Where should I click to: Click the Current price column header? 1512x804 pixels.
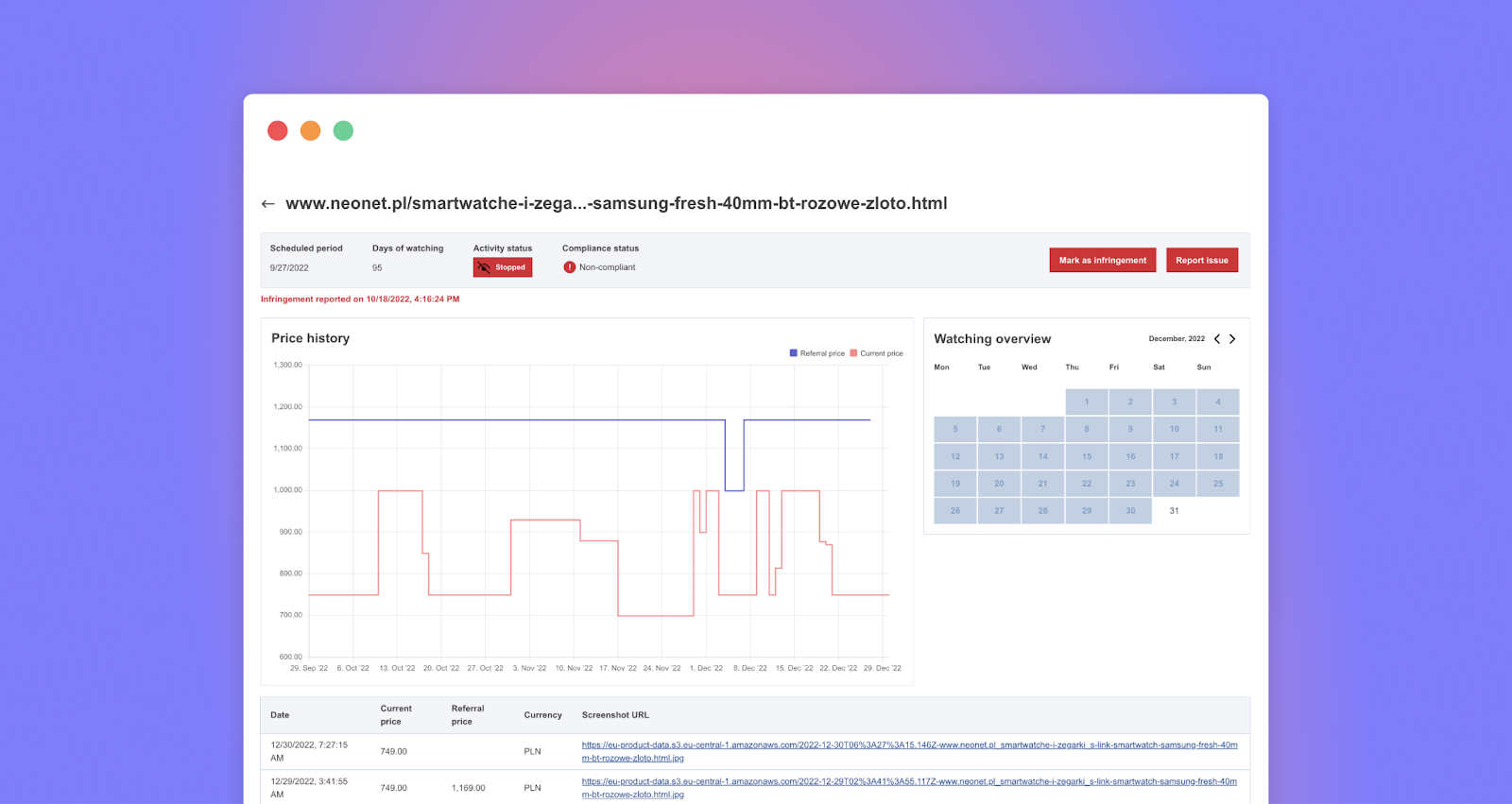tap(396, 715)
